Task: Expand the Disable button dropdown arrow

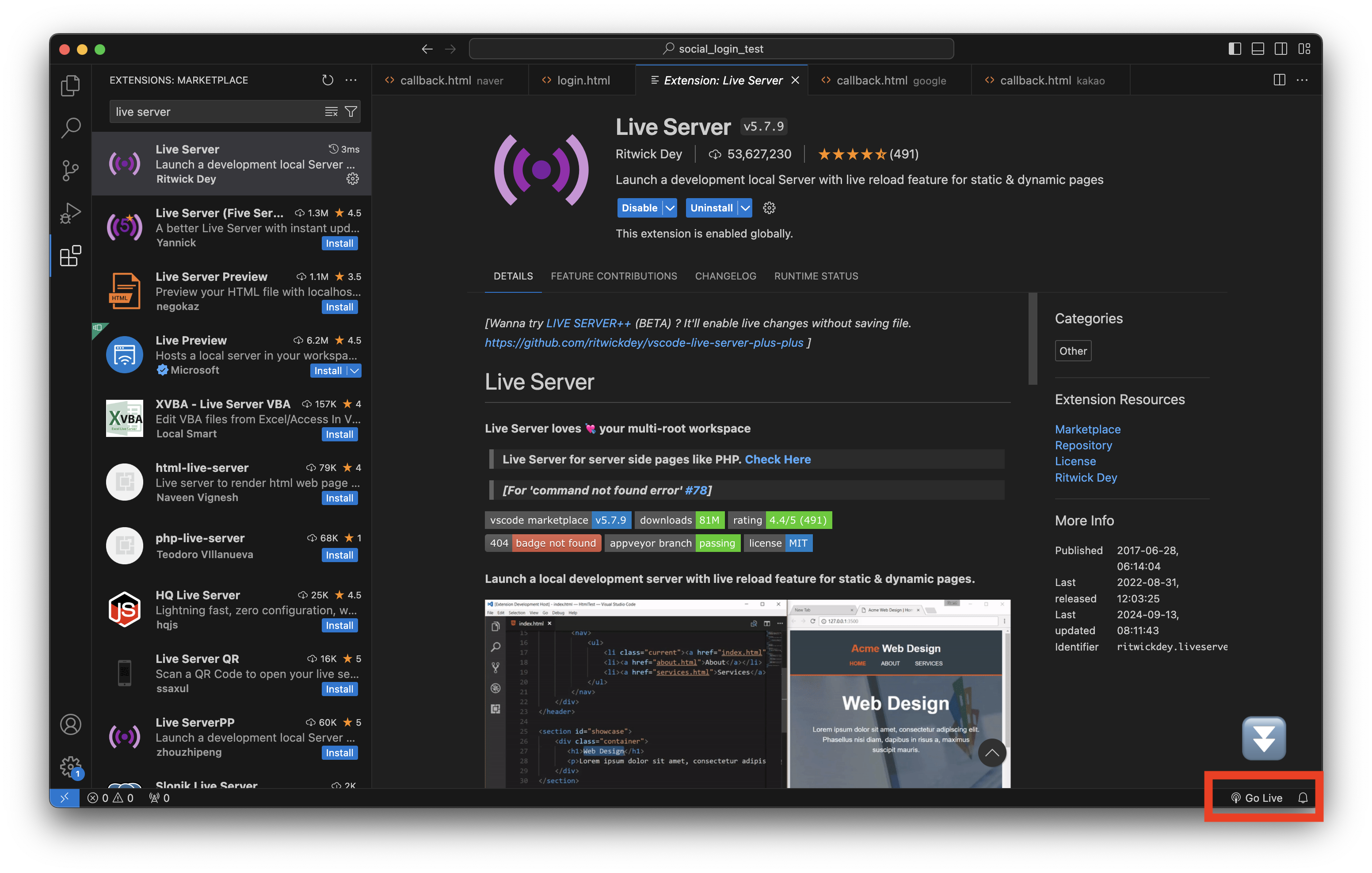Action: click(670, 208)
